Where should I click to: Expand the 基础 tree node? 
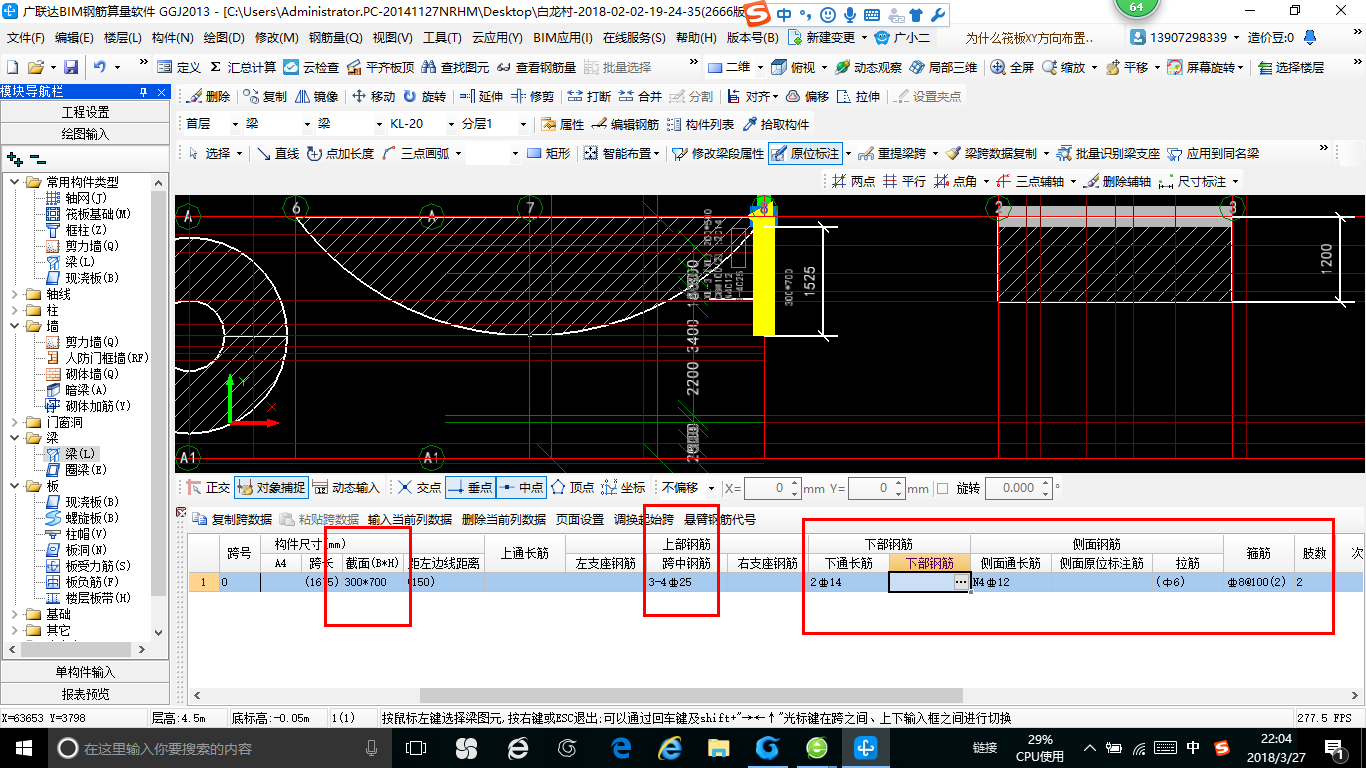(15, 614)
